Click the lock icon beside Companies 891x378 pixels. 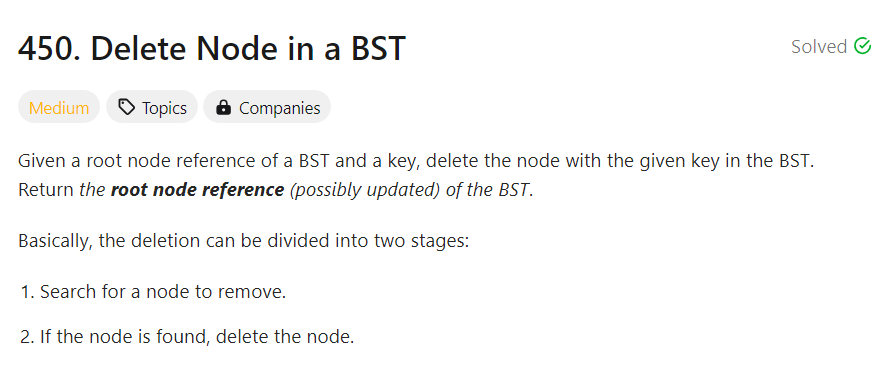point(224,107)
